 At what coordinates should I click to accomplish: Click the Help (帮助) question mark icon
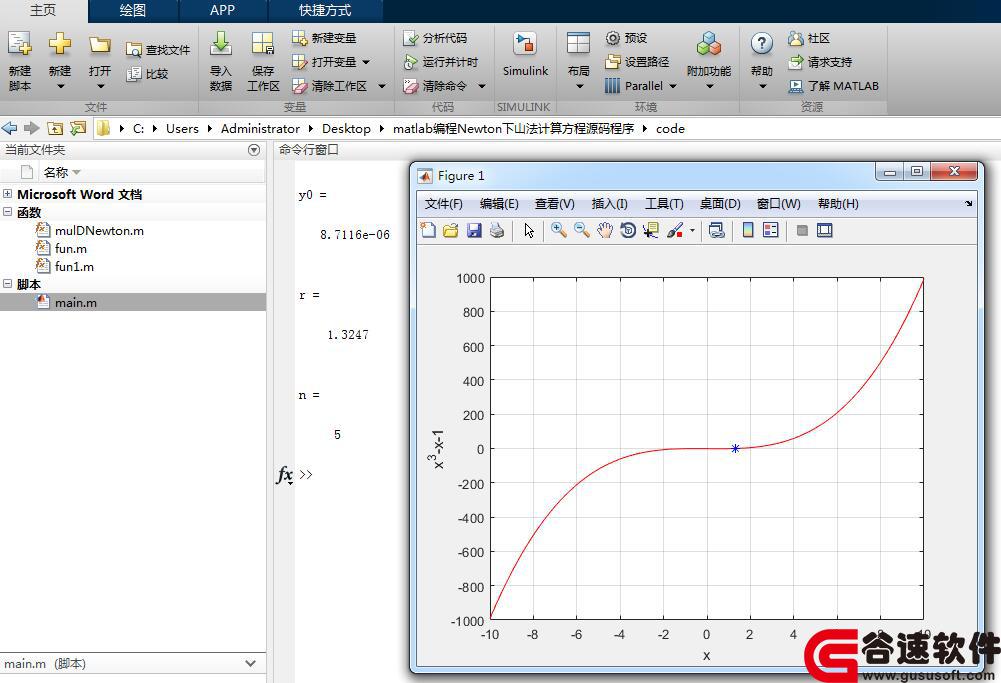[x=762, y=43]
